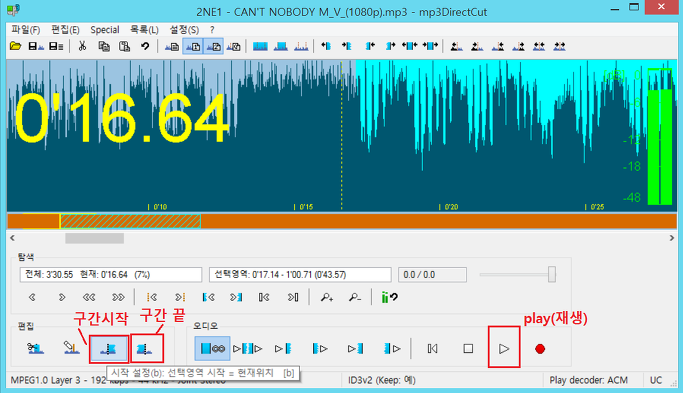
Task: Paste audio using the toolbar clipboard icon
Action: click(x=125, y=46)
